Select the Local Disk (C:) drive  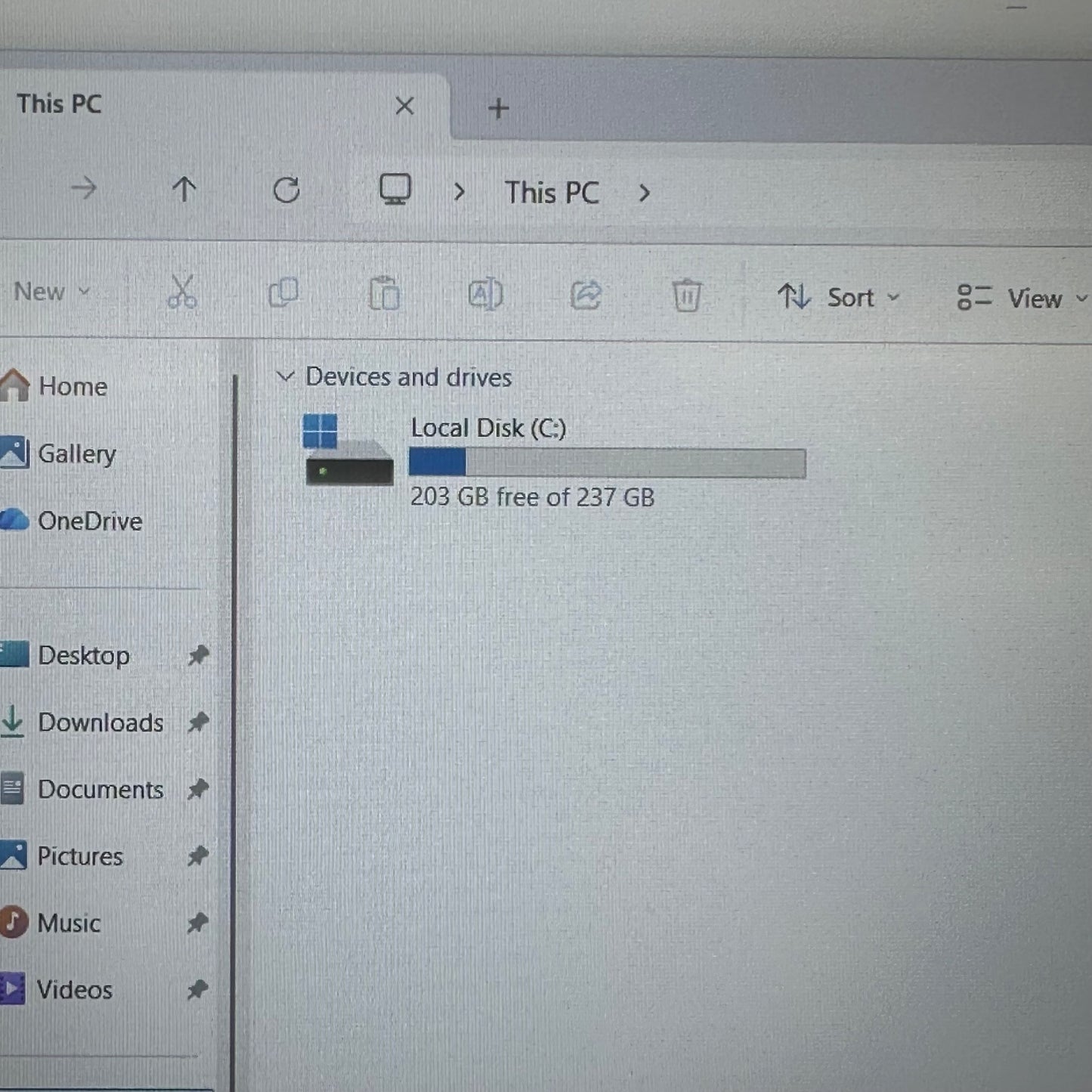(x=487, y=428)
